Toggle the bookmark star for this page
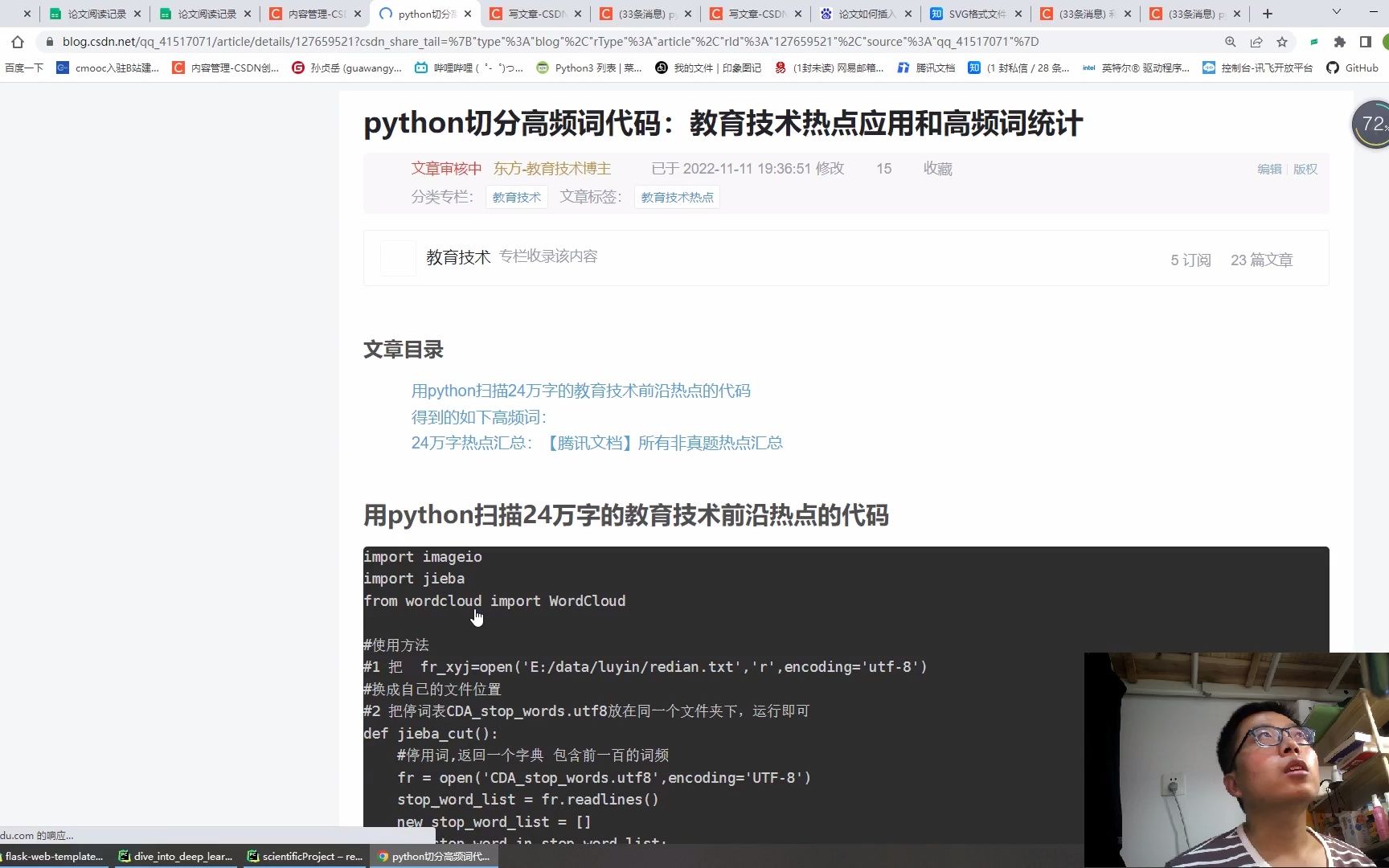 1282,41
